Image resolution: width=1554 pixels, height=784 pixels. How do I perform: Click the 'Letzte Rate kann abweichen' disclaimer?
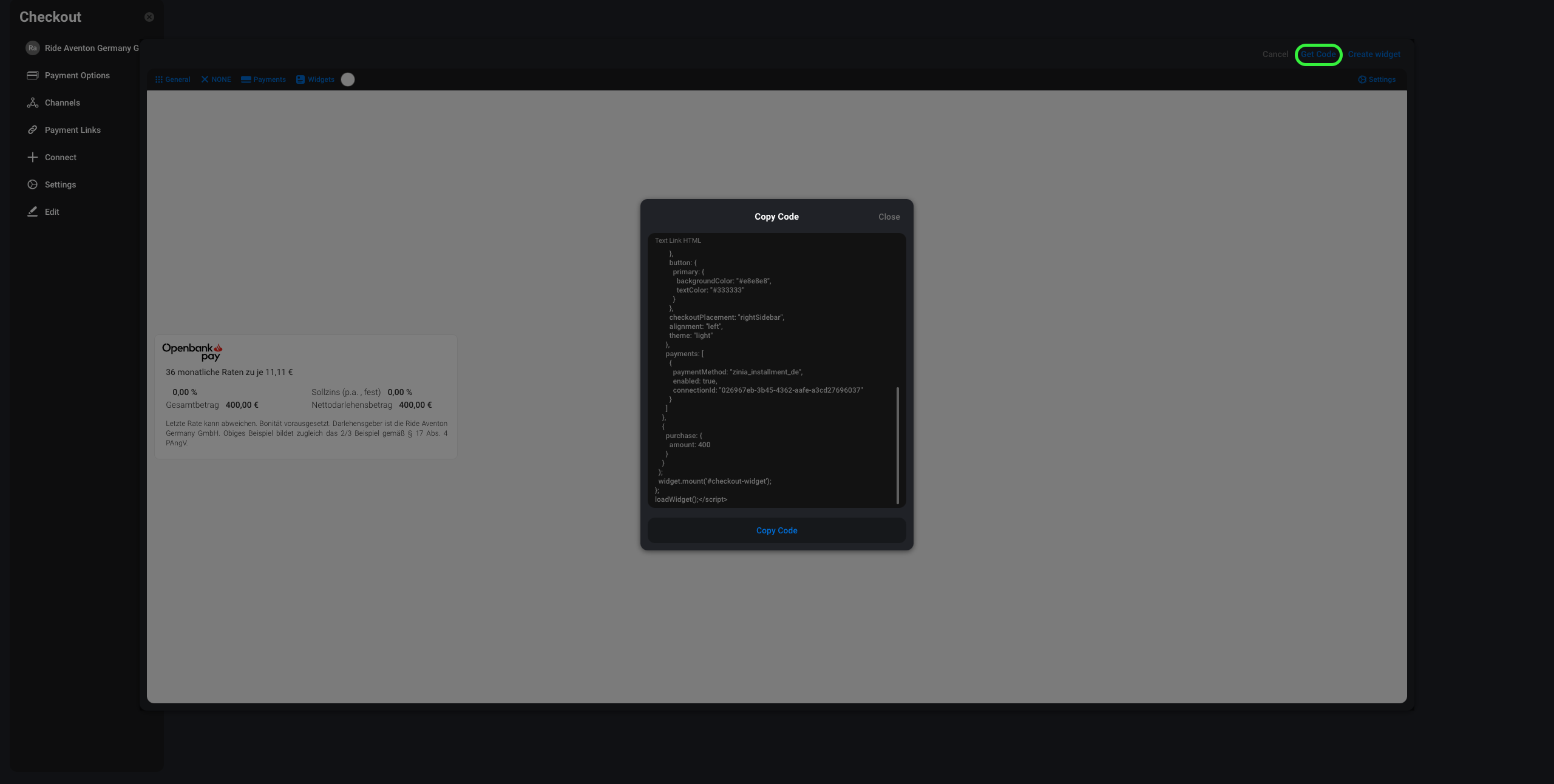coord(307,433)
